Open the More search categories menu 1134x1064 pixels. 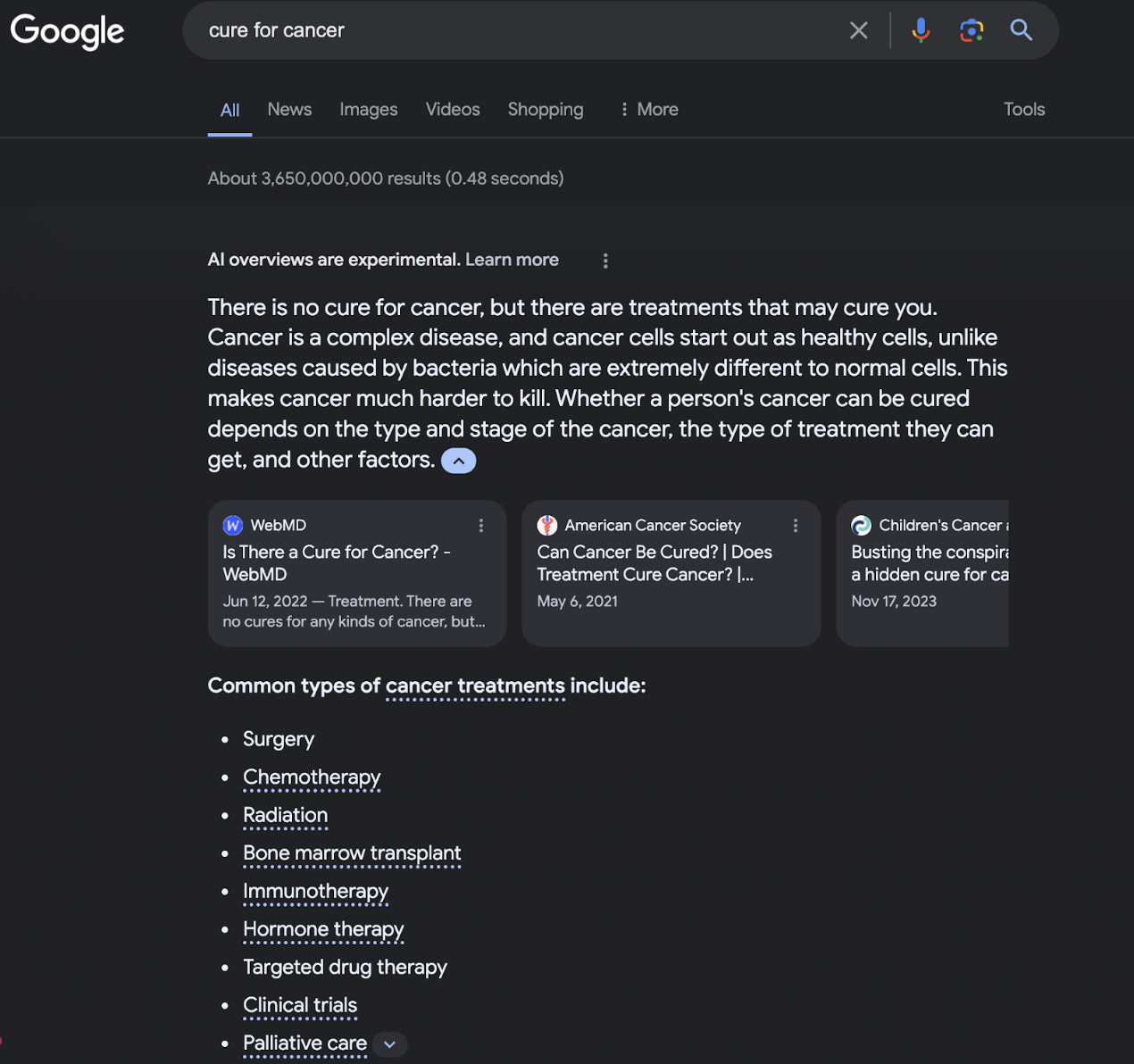[648, 109]
